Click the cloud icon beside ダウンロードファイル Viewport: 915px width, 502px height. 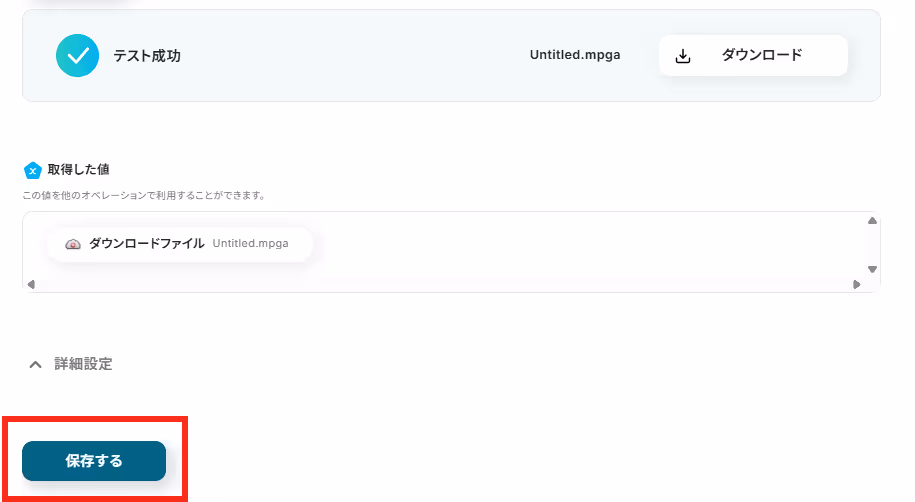[73, 244]
